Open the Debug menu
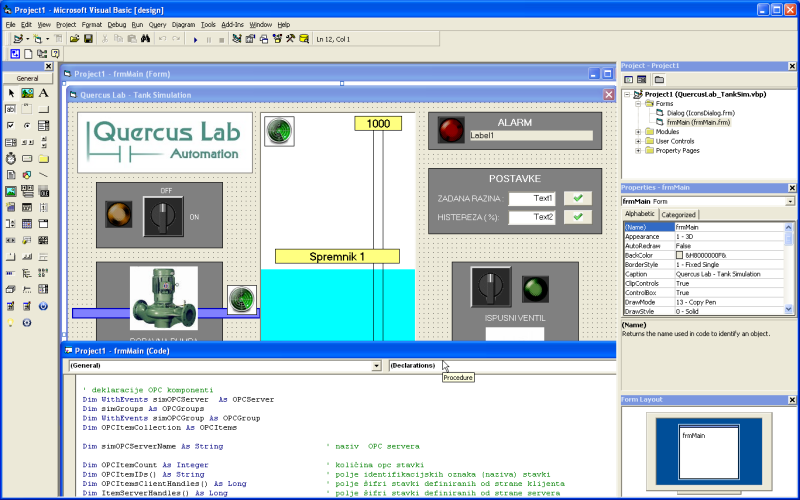Screen dimensions: 800x500 pyautogui.click(x=117, y=23)
